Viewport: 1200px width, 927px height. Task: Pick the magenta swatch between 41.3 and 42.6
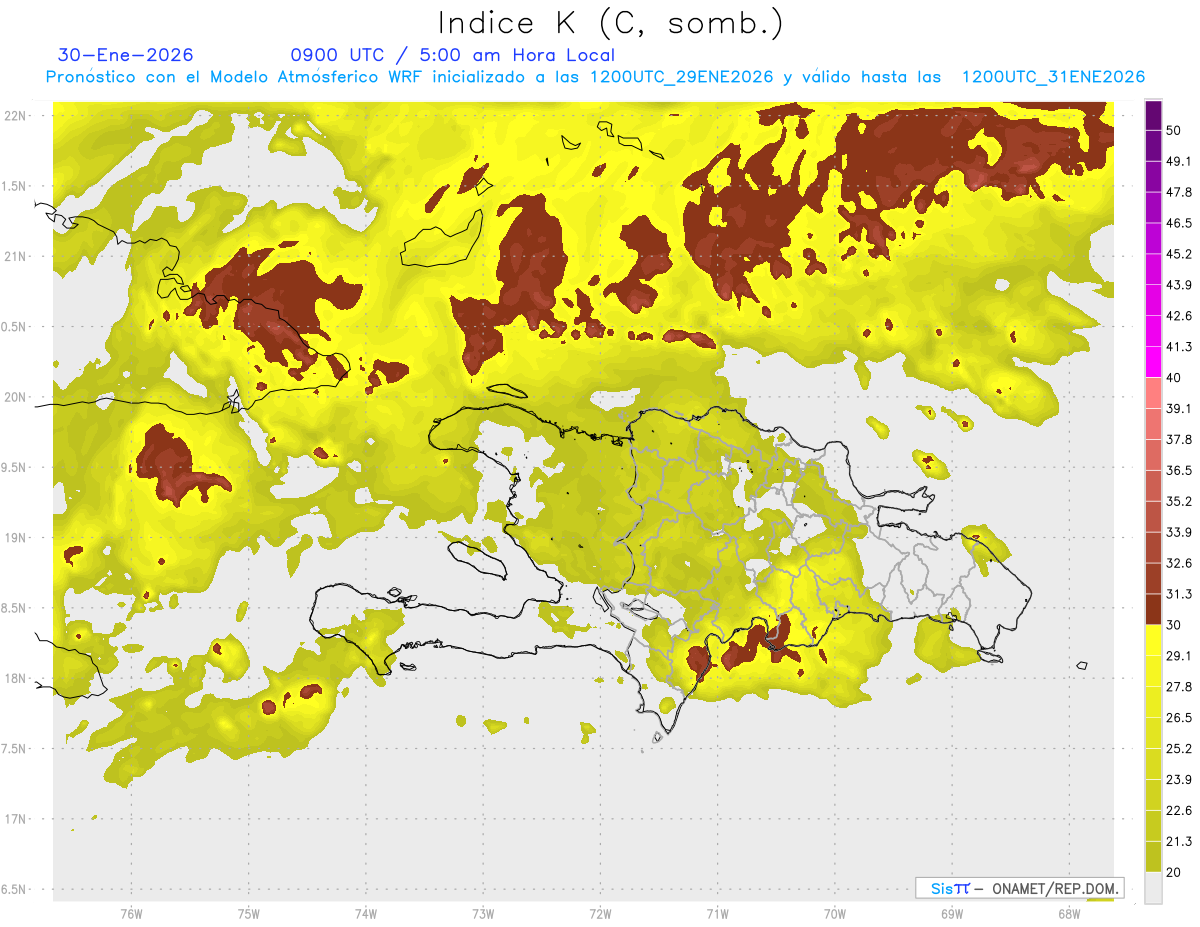coord(1153,331)
